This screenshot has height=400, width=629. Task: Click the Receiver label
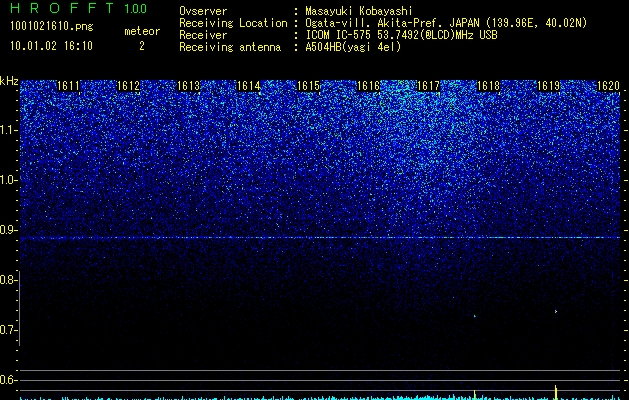click(203, 35)
